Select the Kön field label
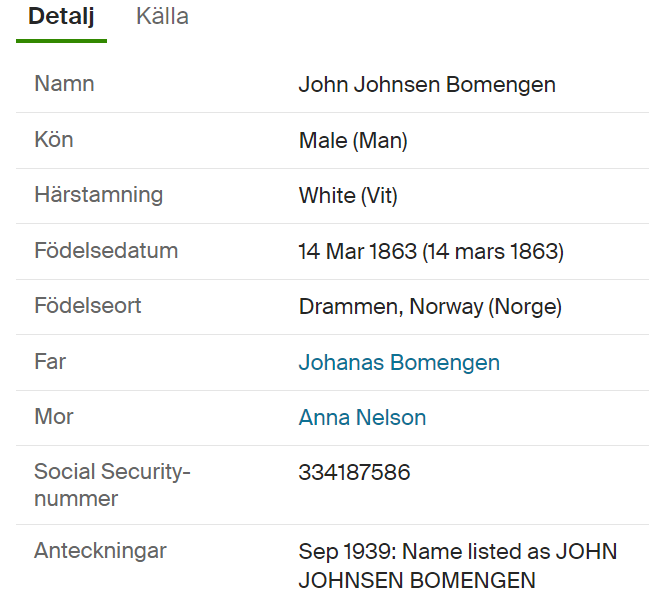 click(x=54, y=140)
